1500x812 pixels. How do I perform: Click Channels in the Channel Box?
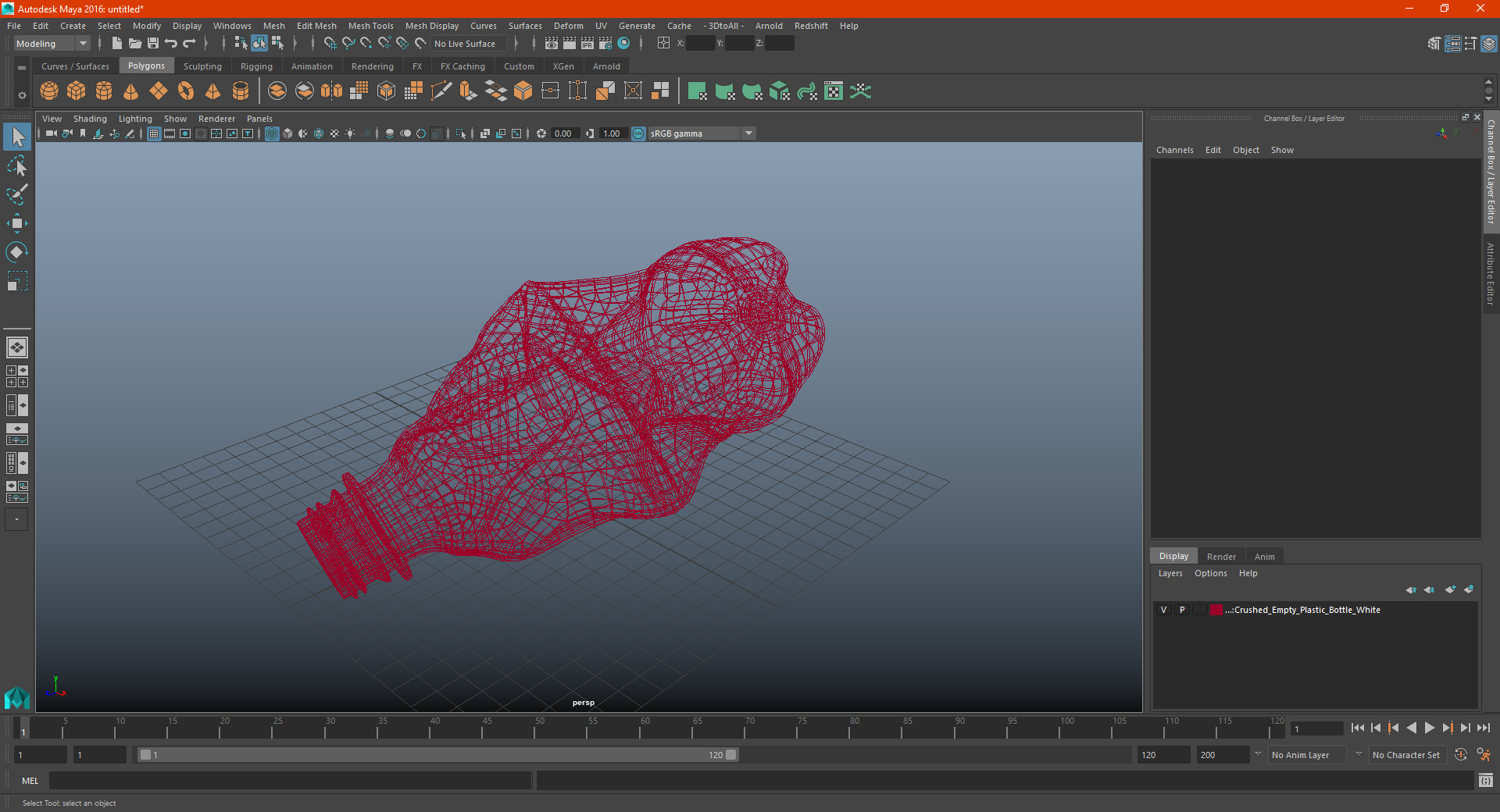click(x=1175, y=150)
